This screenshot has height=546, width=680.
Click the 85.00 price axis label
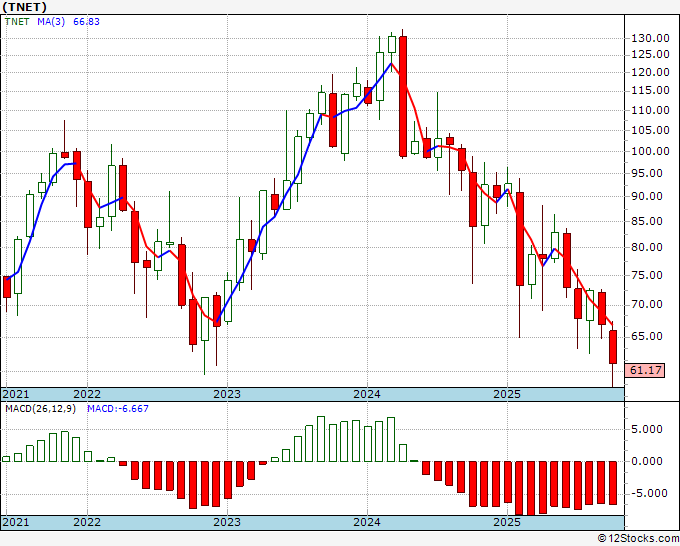pos(647,221)
